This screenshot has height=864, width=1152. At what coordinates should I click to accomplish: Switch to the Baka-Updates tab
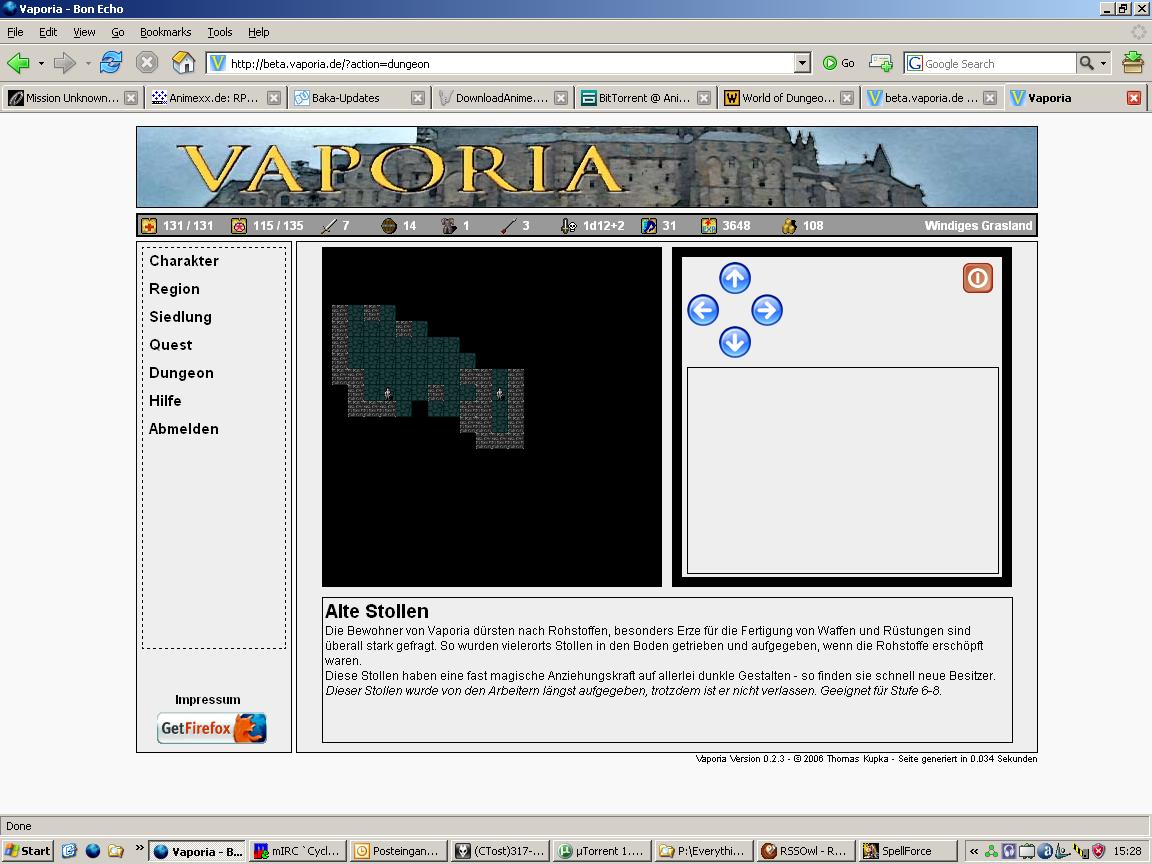pyautogui.click(x=350, y=98)
